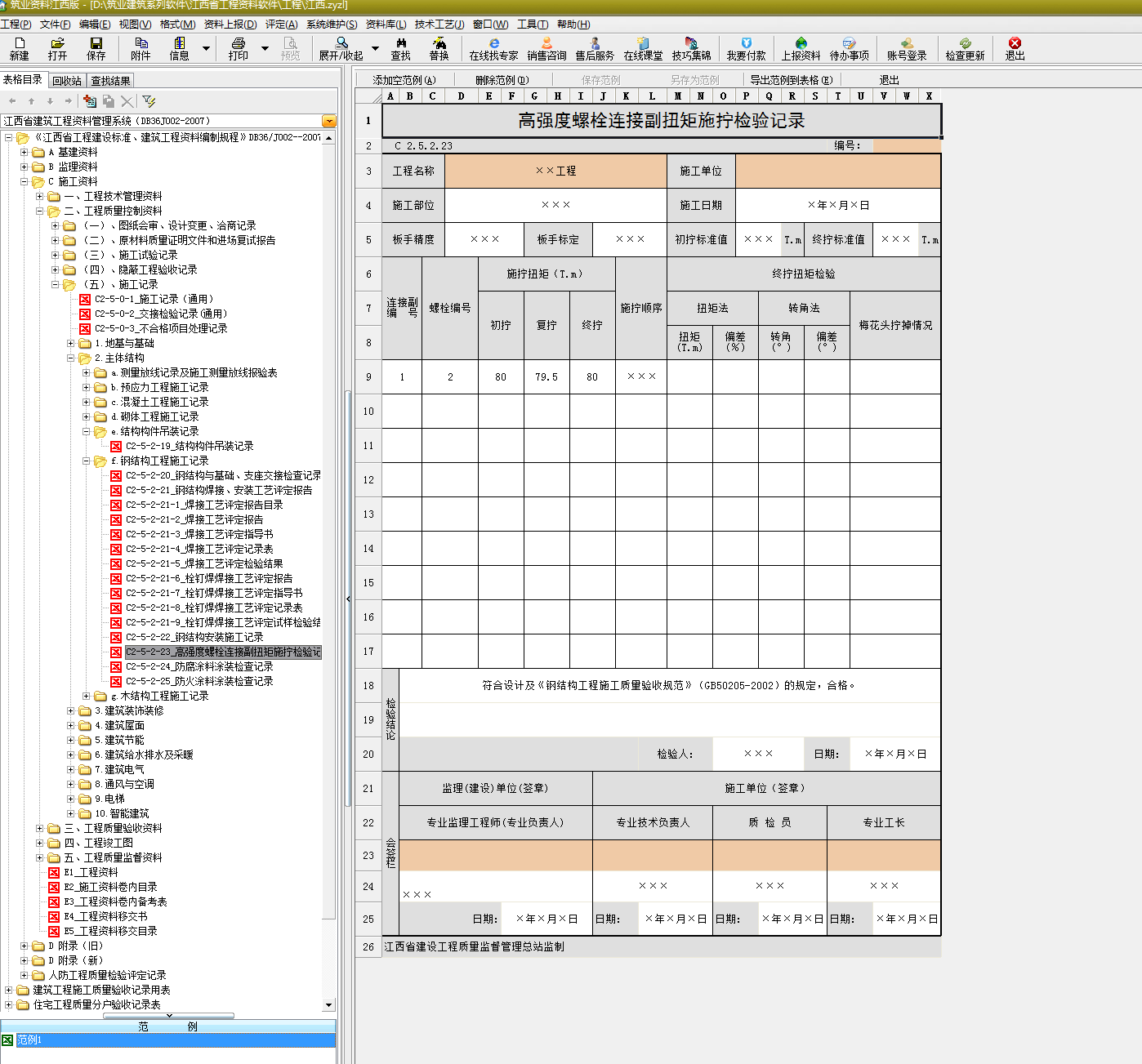
Task: Expand 1. 地基与基础 node
Action: tap(71, 343)
